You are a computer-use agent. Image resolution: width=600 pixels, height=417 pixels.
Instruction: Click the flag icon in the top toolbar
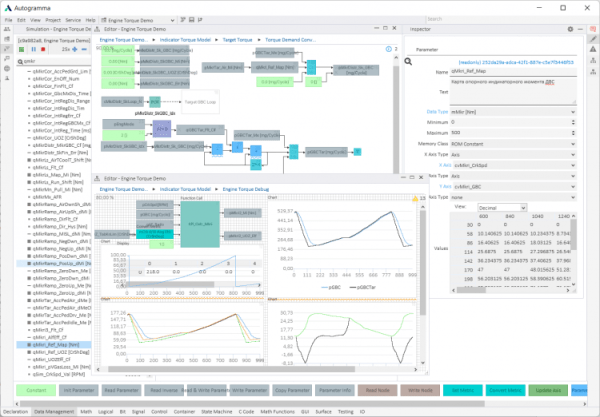coord(200,20)
